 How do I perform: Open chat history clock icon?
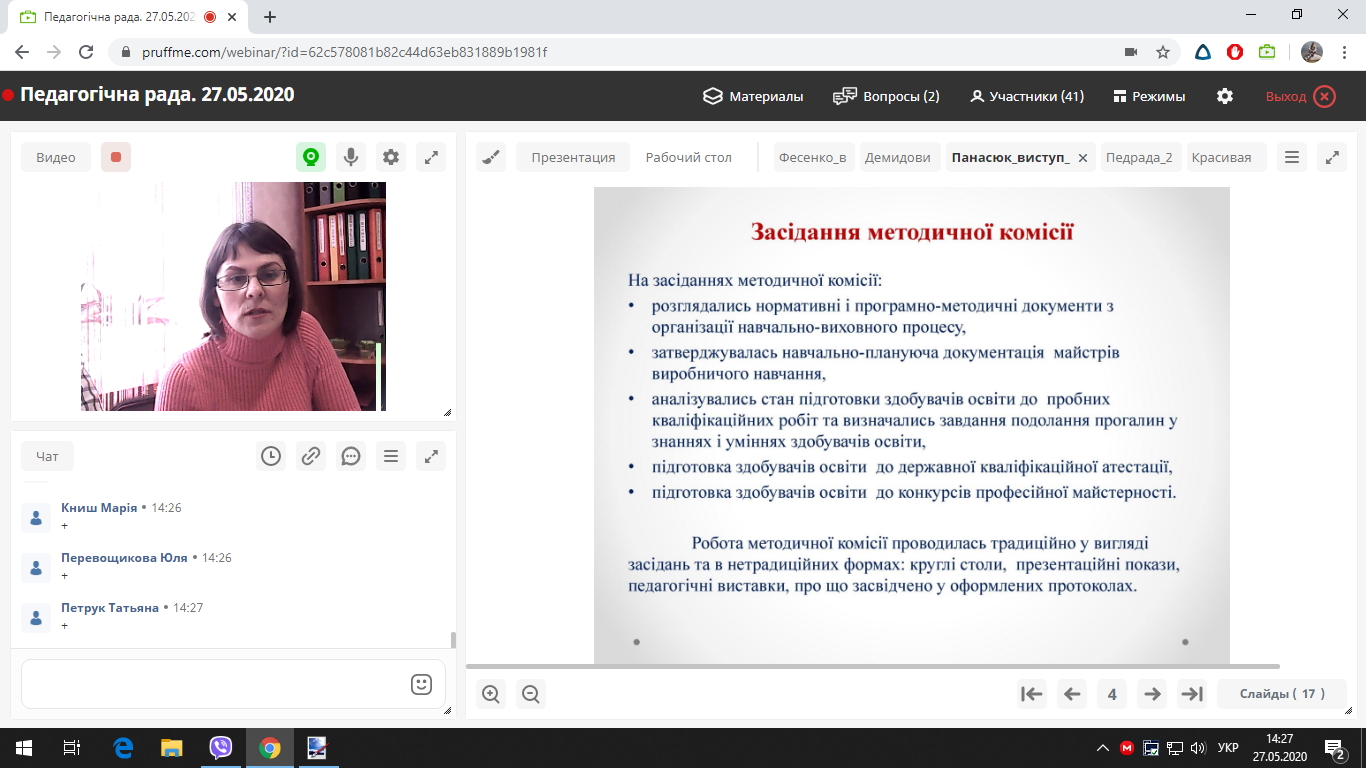[x=271, y=456]
